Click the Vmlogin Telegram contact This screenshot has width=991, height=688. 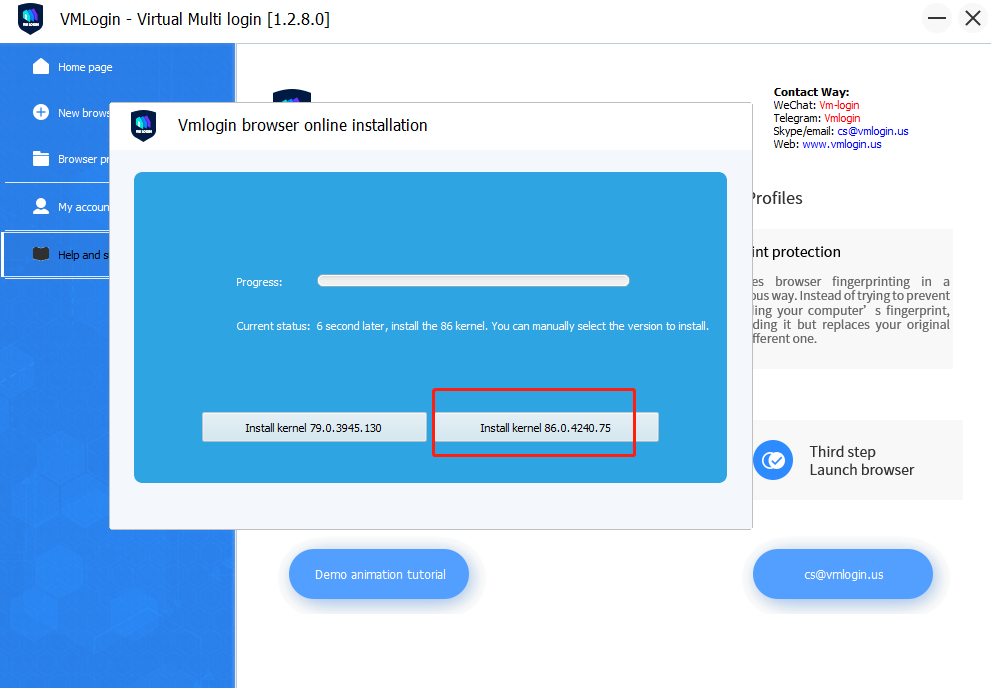coord(842,118)
